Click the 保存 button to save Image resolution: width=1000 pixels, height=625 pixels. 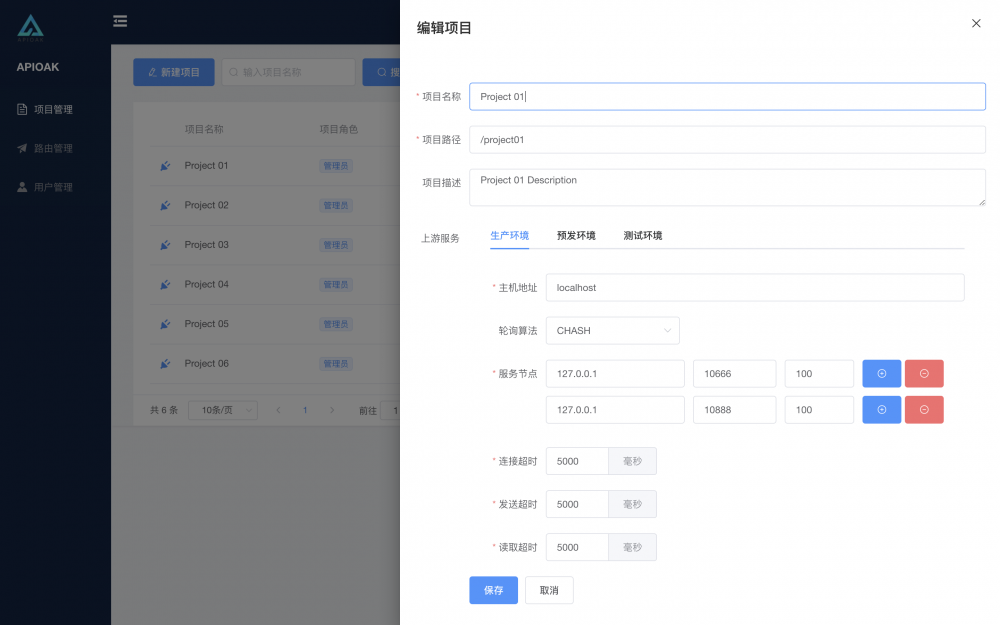pos(493,590)
